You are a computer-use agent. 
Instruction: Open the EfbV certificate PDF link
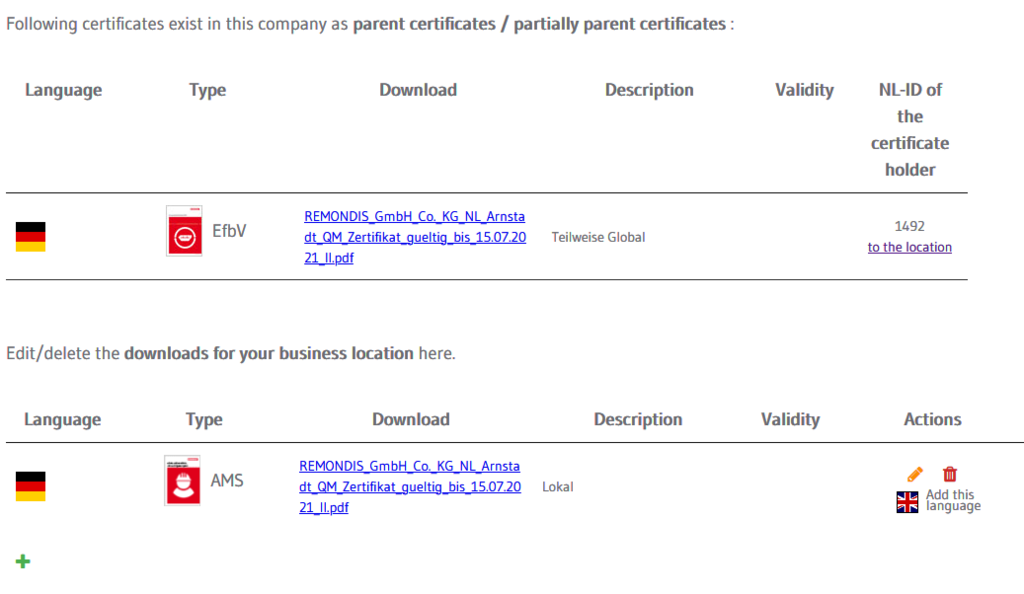pyautogui.click(x=415, y=237)
